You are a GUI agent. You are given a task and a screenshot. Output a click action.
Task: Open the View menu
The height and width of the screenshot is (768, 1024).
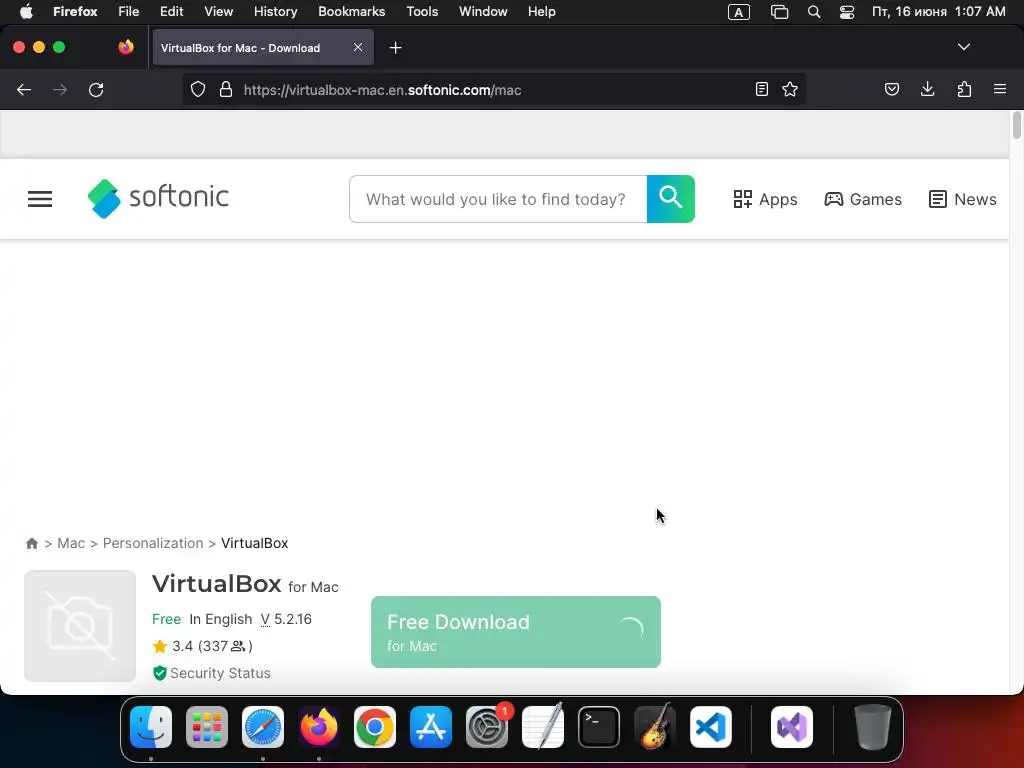point(218,12)
